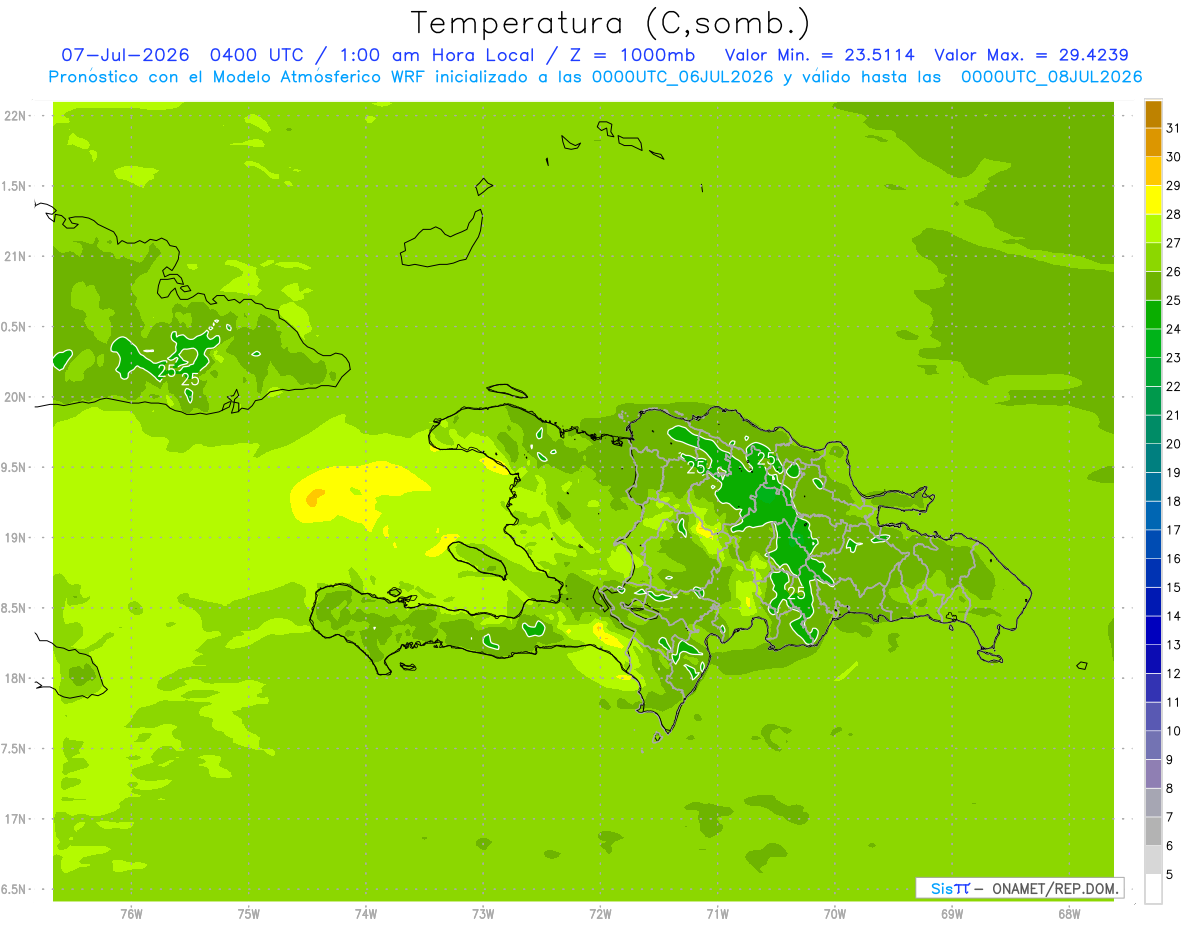Pick the gray legend band between 6 and 7
Image resolution: width=1200 pixels, height=927 pixels.
[x=1153, y=831]
